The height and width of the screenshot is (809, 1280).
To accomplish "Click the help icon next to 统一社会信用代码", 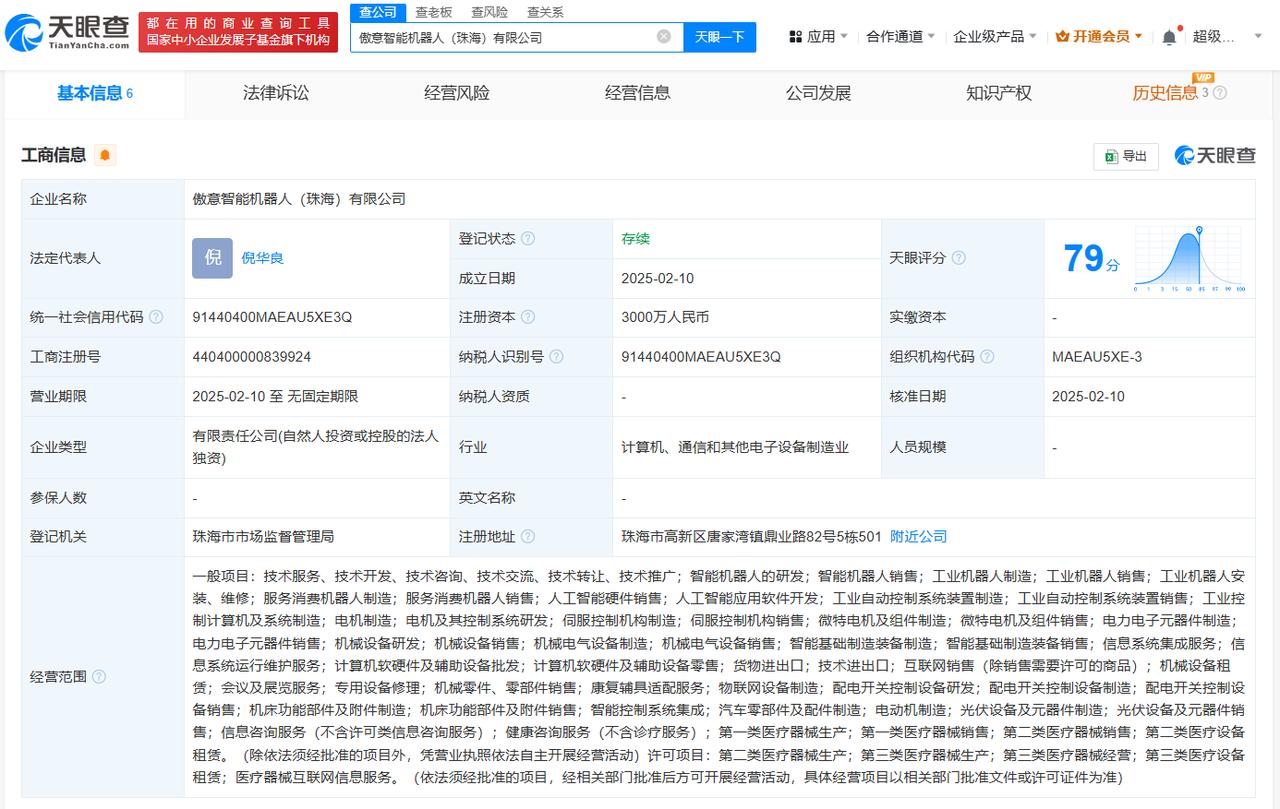I will coord(156,317).
